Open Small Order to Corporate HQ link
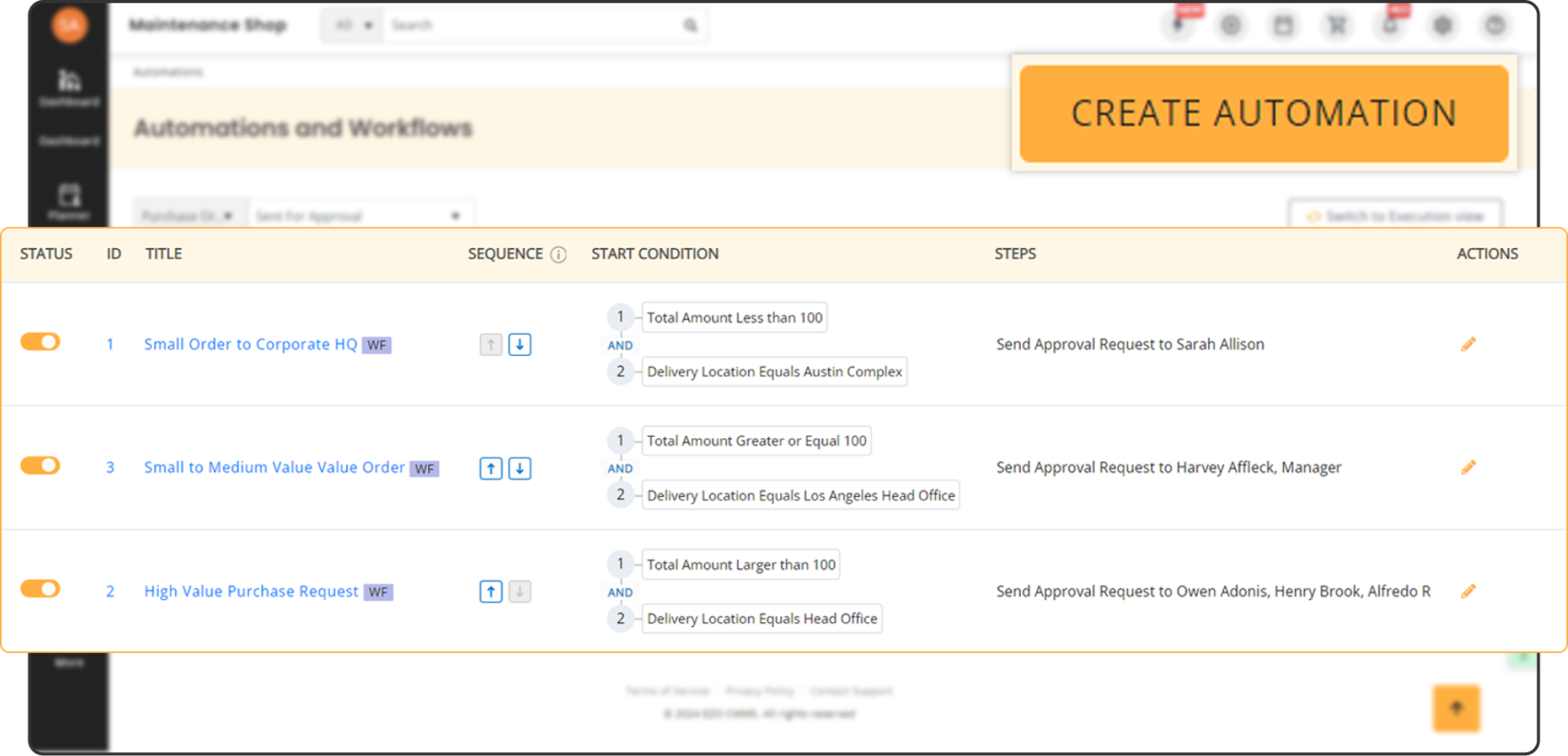Viewport: 1568px width, 756px height. (x=250, y=345)
